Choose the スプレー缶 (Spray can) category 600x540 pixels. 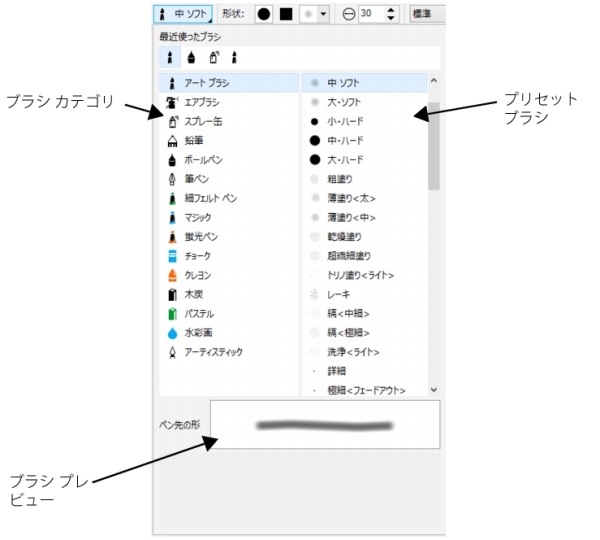tap(203, 121)
